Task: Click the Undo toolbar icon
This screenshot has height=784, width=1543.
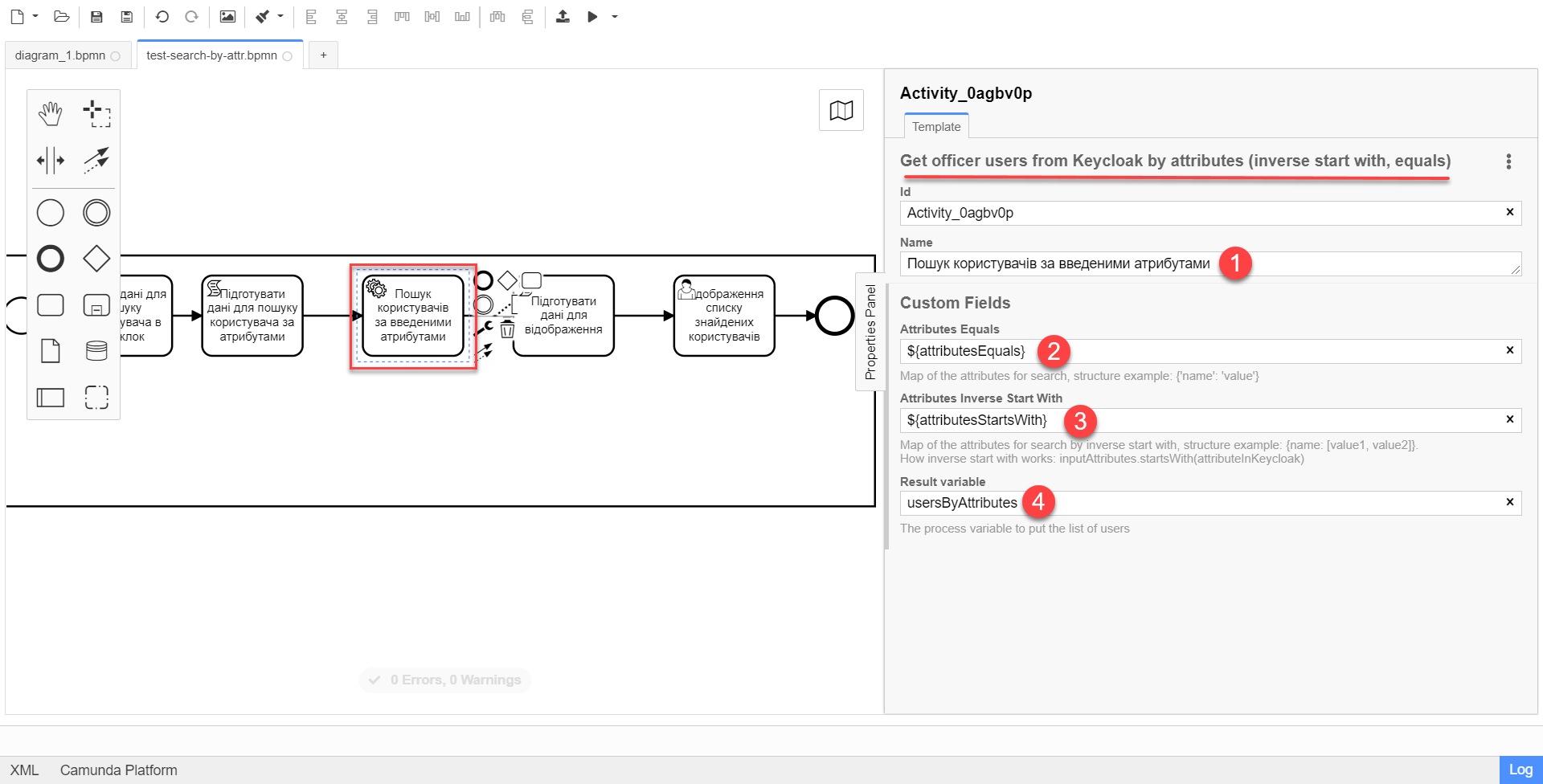Action: pyautogui.click(x=162, y=17)
